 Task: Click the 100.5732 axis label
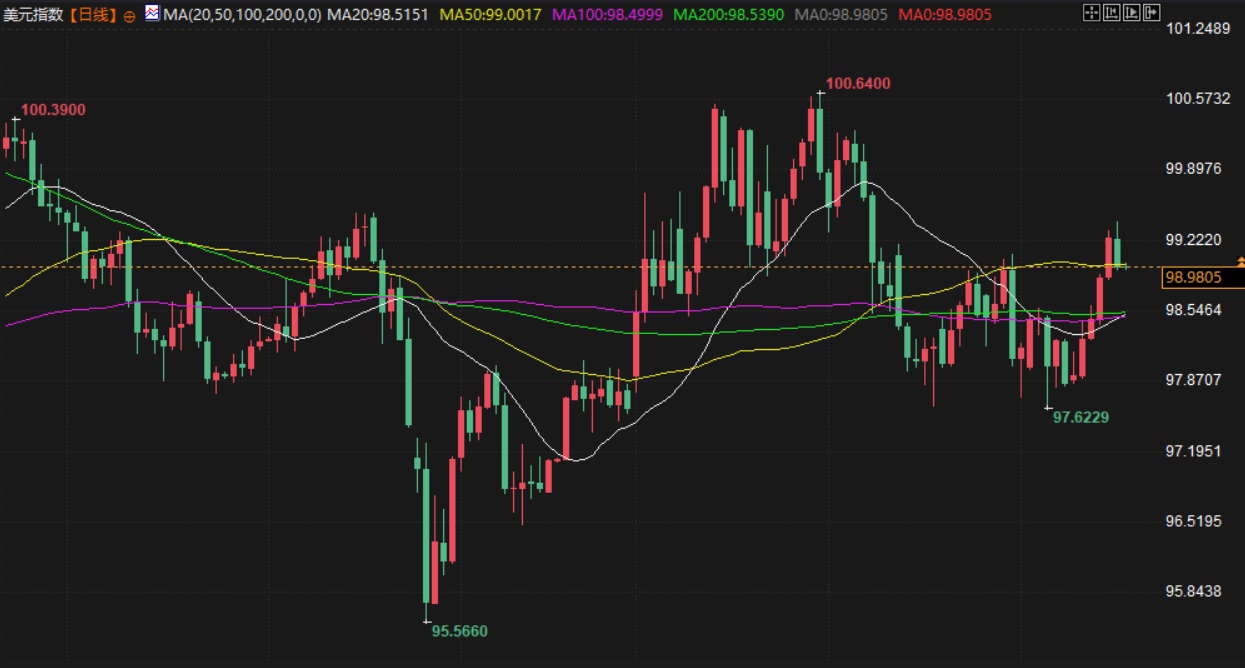coord(1198,98)
